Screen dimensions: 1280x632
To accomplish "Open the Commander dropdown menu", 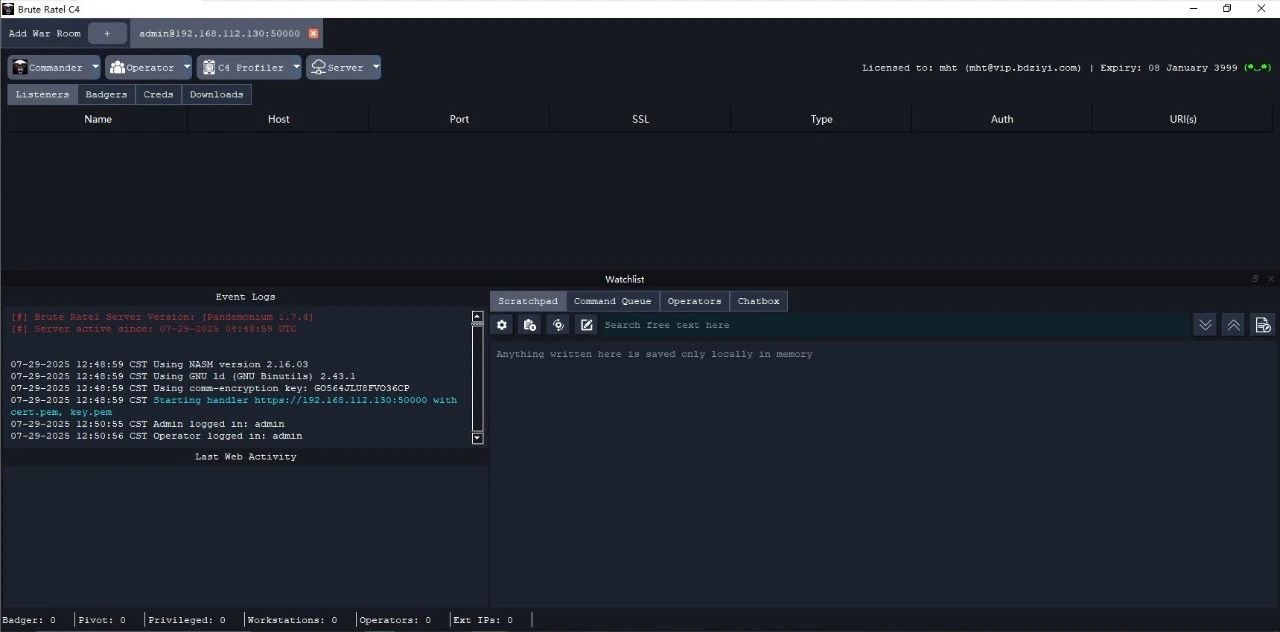I will (54, 67).
